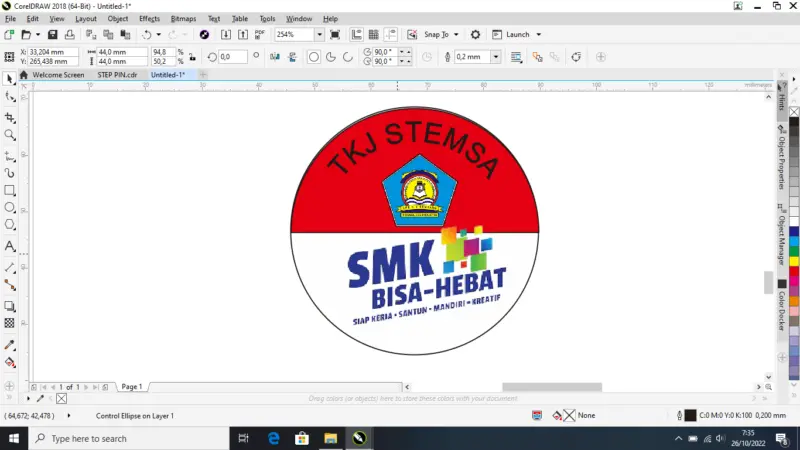Screen dimensions: 800x450
Task: Select the Shape tool
Action: pyautogui.click(x=9, y=97)
